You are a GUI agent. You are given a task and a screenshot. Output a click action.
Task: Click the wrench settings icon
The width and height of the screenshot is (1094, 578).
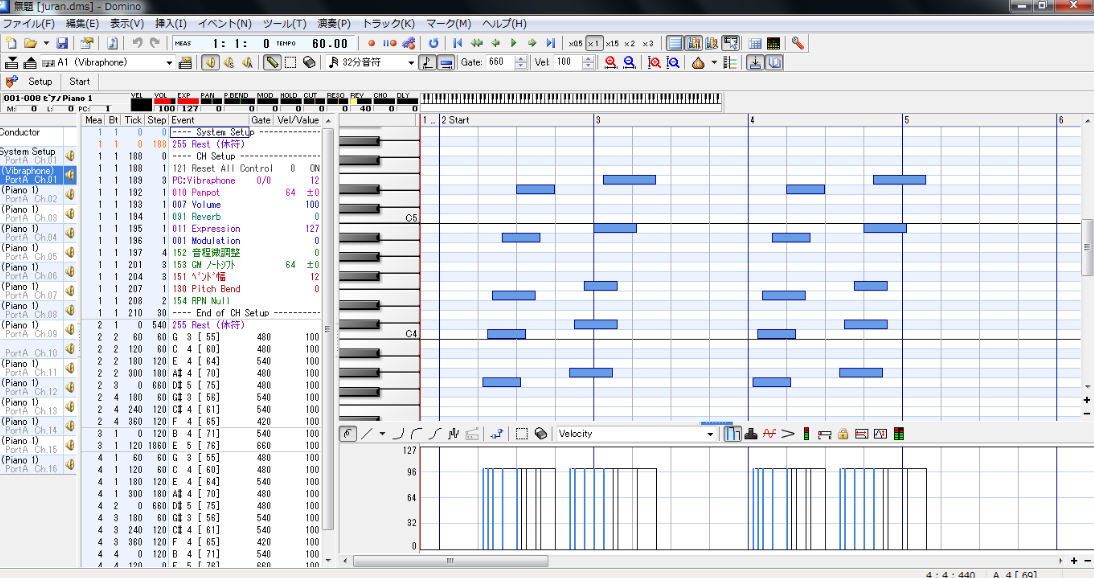(798, 43)
